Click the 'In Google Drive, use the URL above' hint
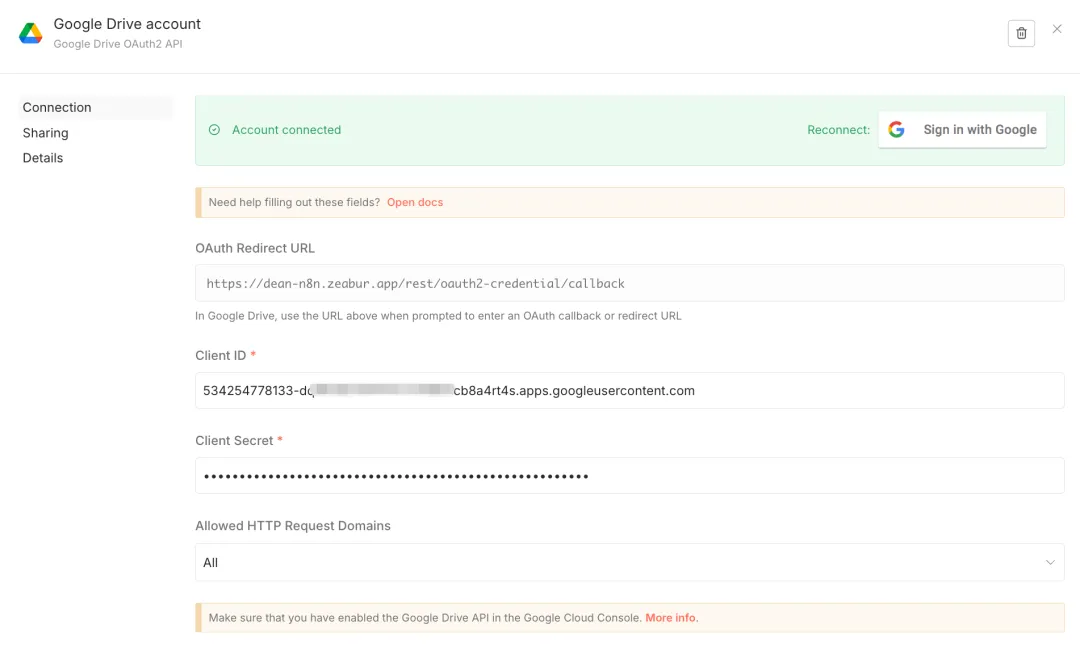1080x663 pixels. (438, 316)
